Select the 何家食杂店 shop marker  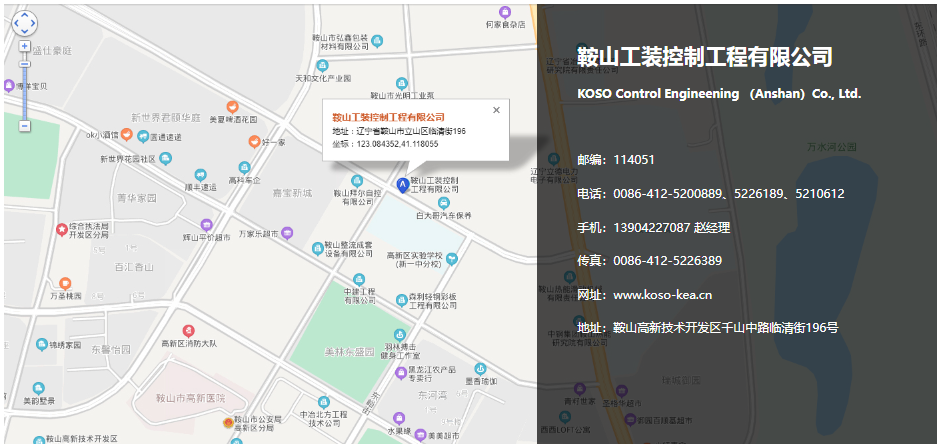click(506, 11)
